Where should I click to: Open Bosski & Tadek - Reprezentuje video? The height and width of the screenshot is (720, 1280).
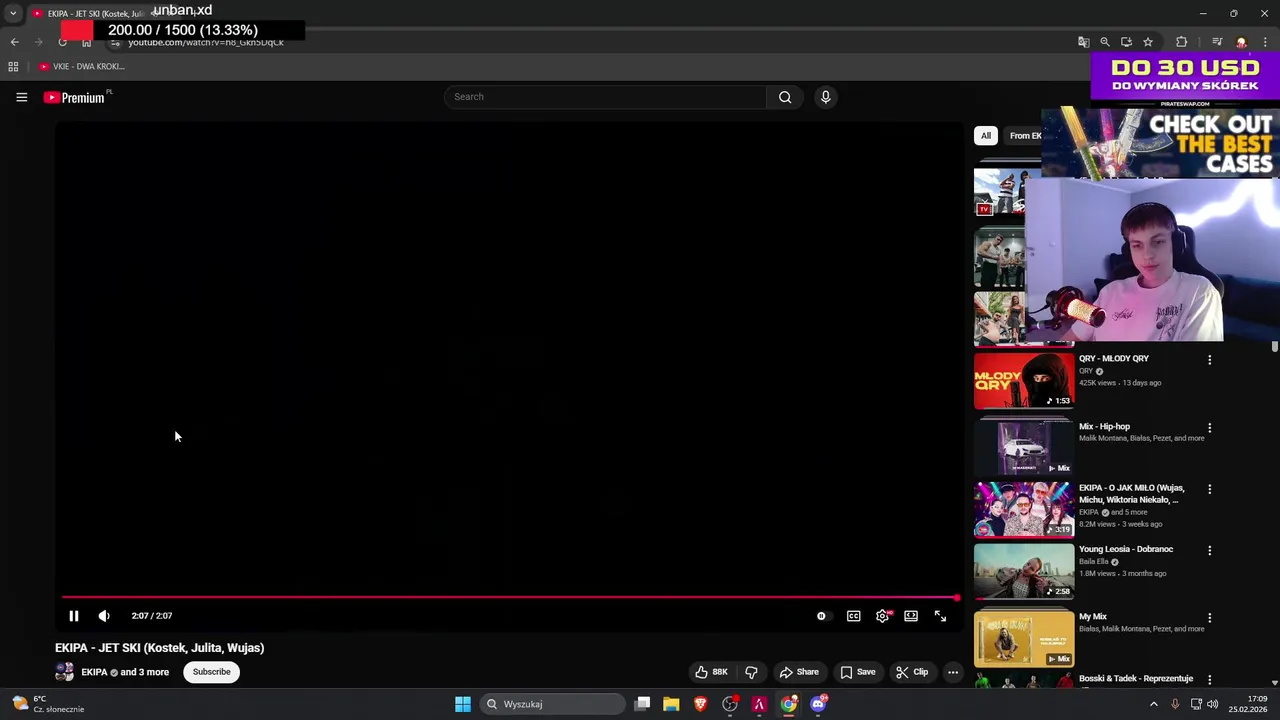click(x=1136, y=679)
